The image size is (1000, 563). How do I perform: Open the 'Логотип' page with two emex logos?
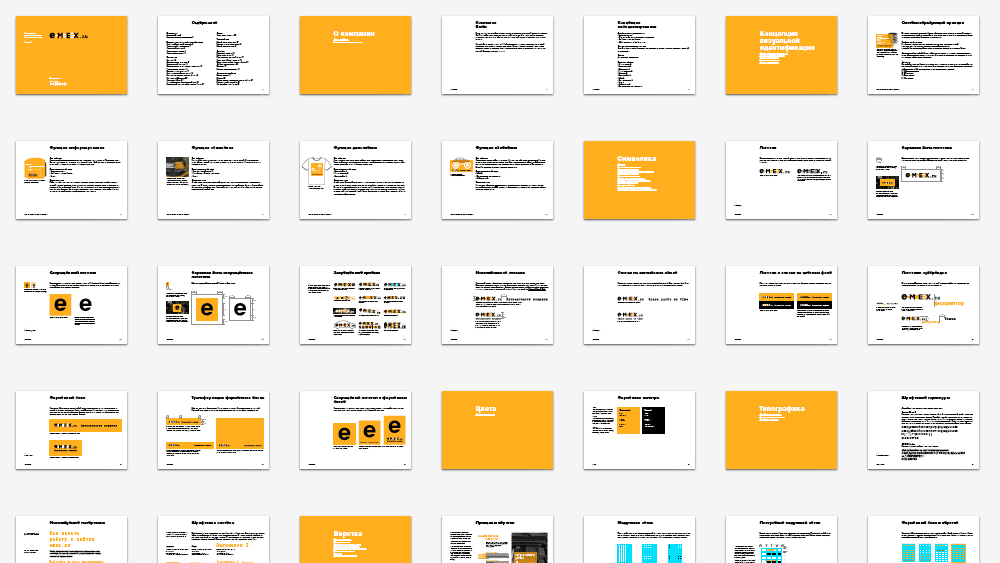coord(781,180)
